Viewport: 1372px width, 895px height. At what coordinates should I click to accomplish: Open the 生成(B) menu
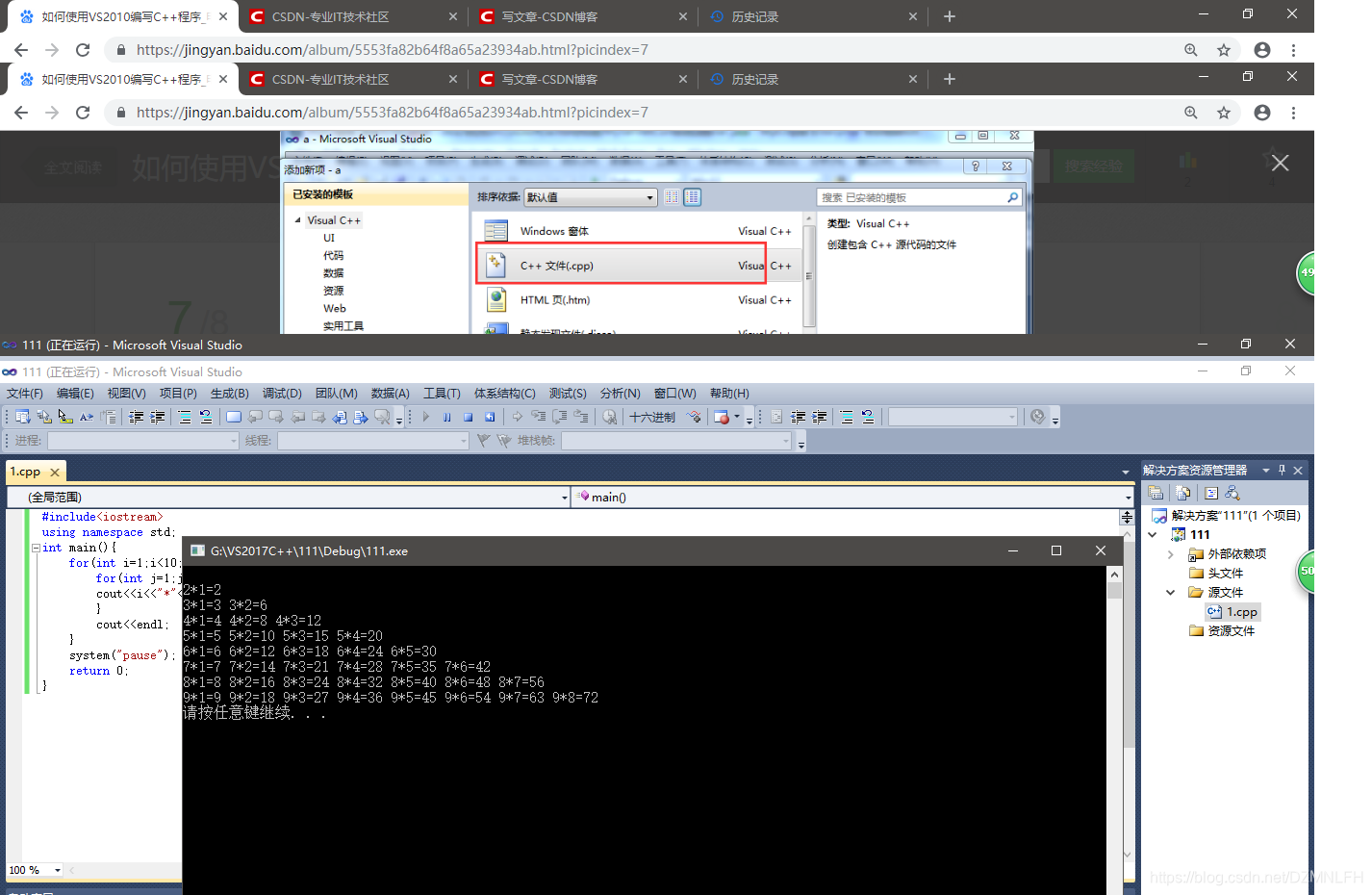[x=229, y=393]
